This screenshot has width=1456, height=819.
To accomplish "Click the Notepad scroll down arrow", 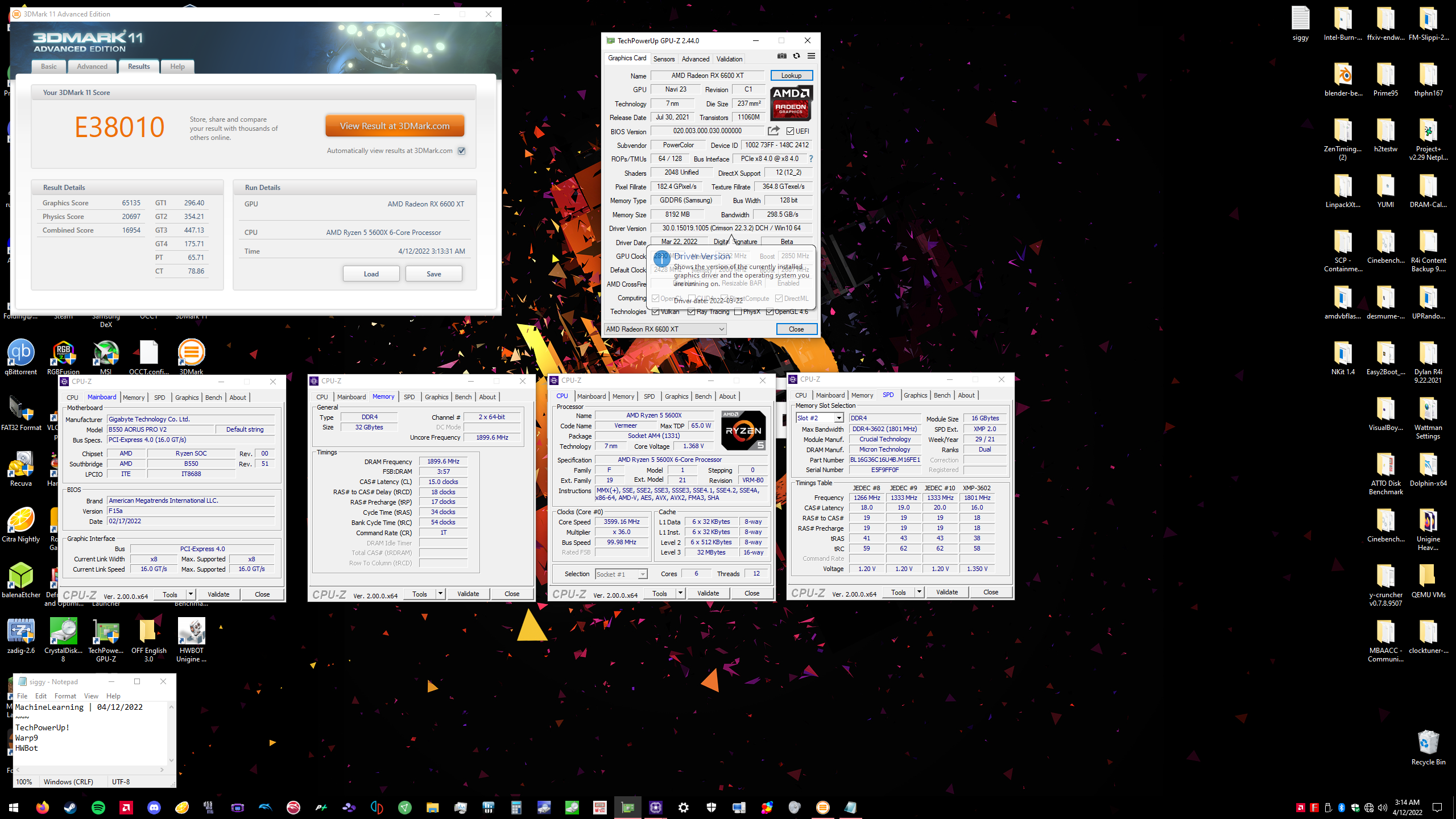I will coord(171,760).
